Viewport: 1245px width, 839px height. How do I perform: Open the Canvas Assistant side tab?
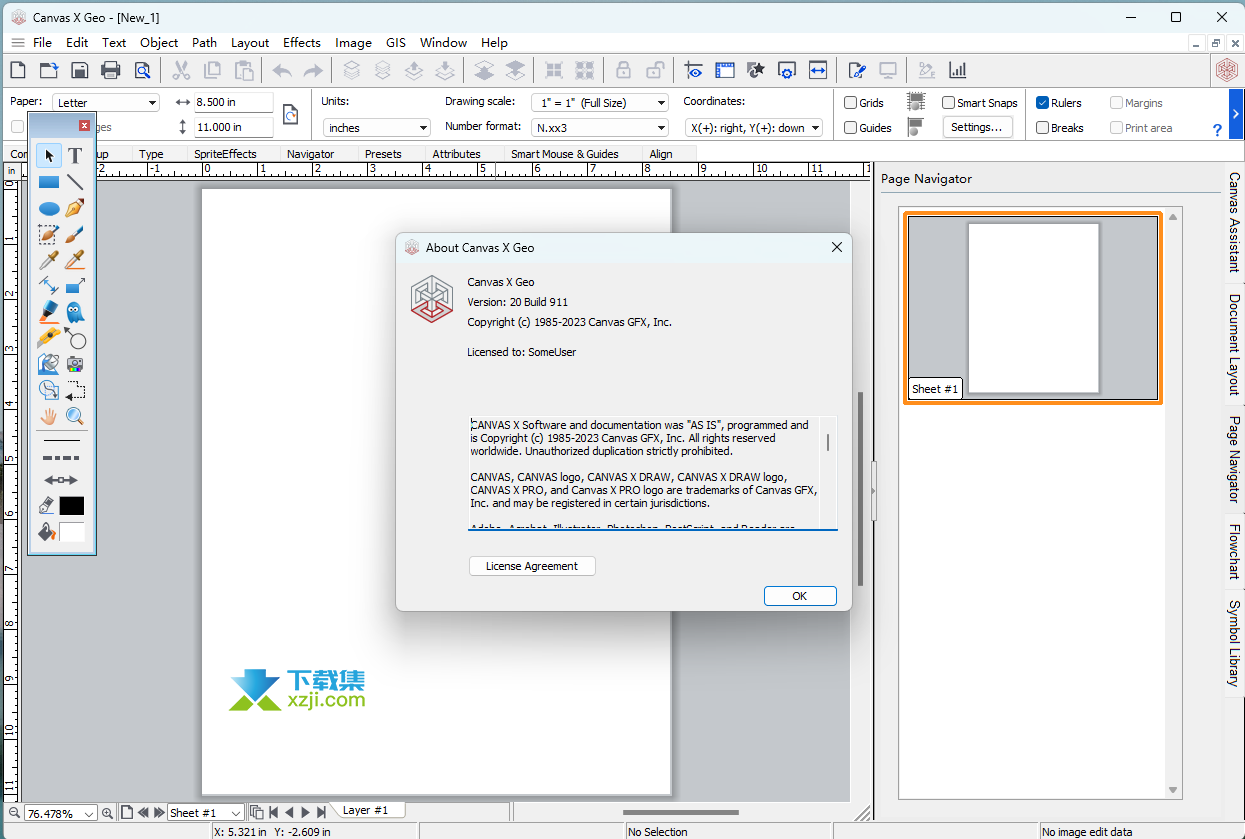tap(1234, 222)
